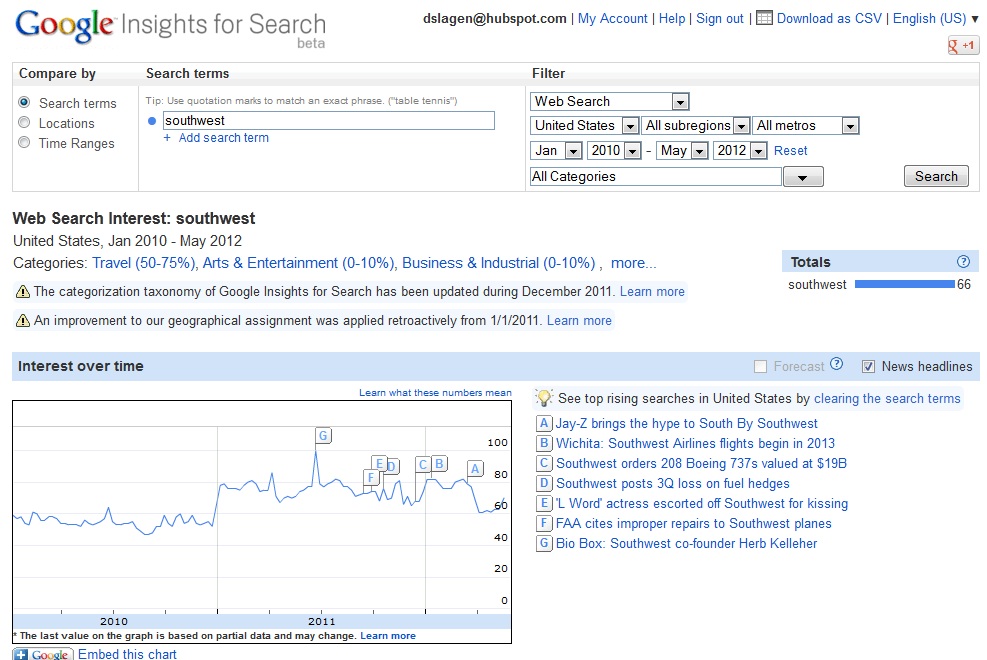Click the B flag on the chart

439,464
